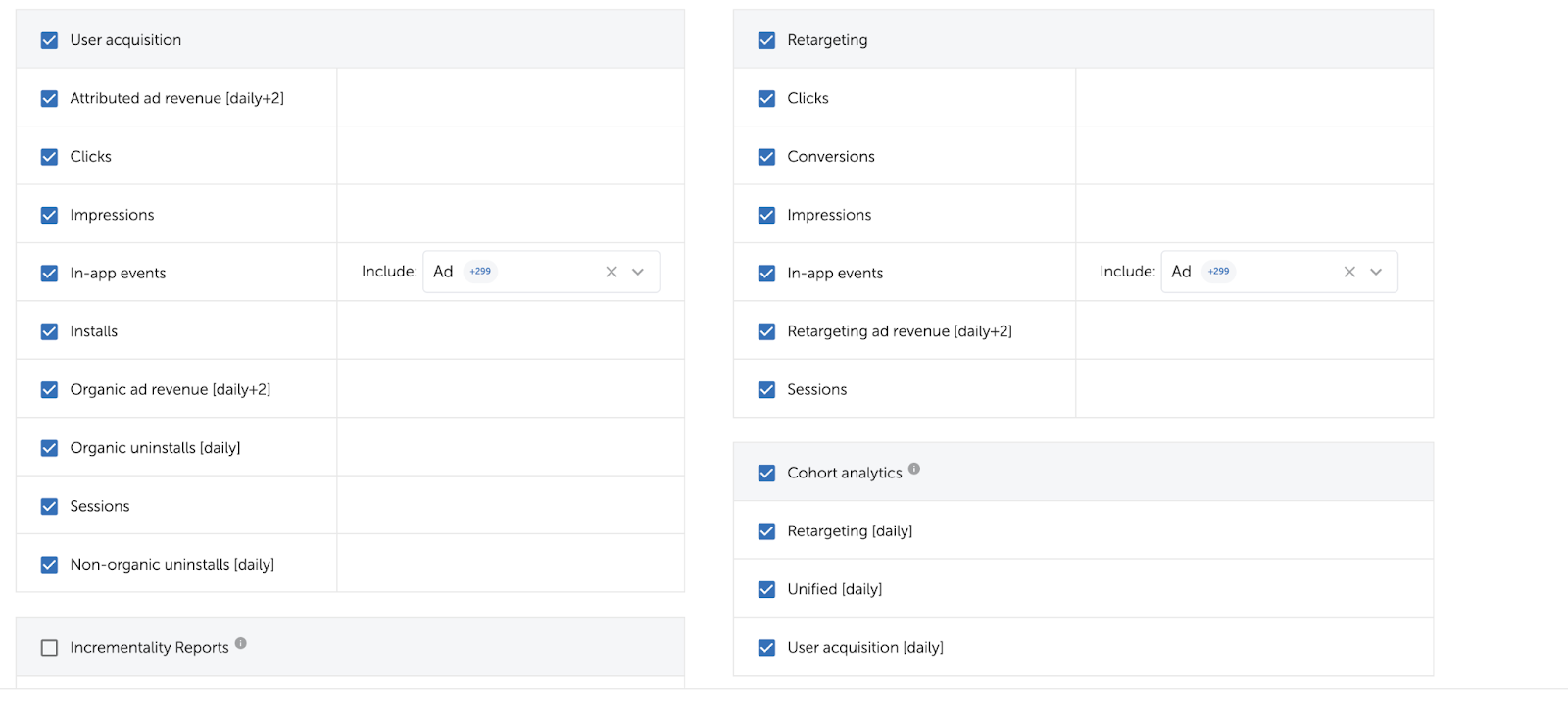Deselect Unified [daily] cohort option
This screenshot has width=1568, height=703.
766,590
